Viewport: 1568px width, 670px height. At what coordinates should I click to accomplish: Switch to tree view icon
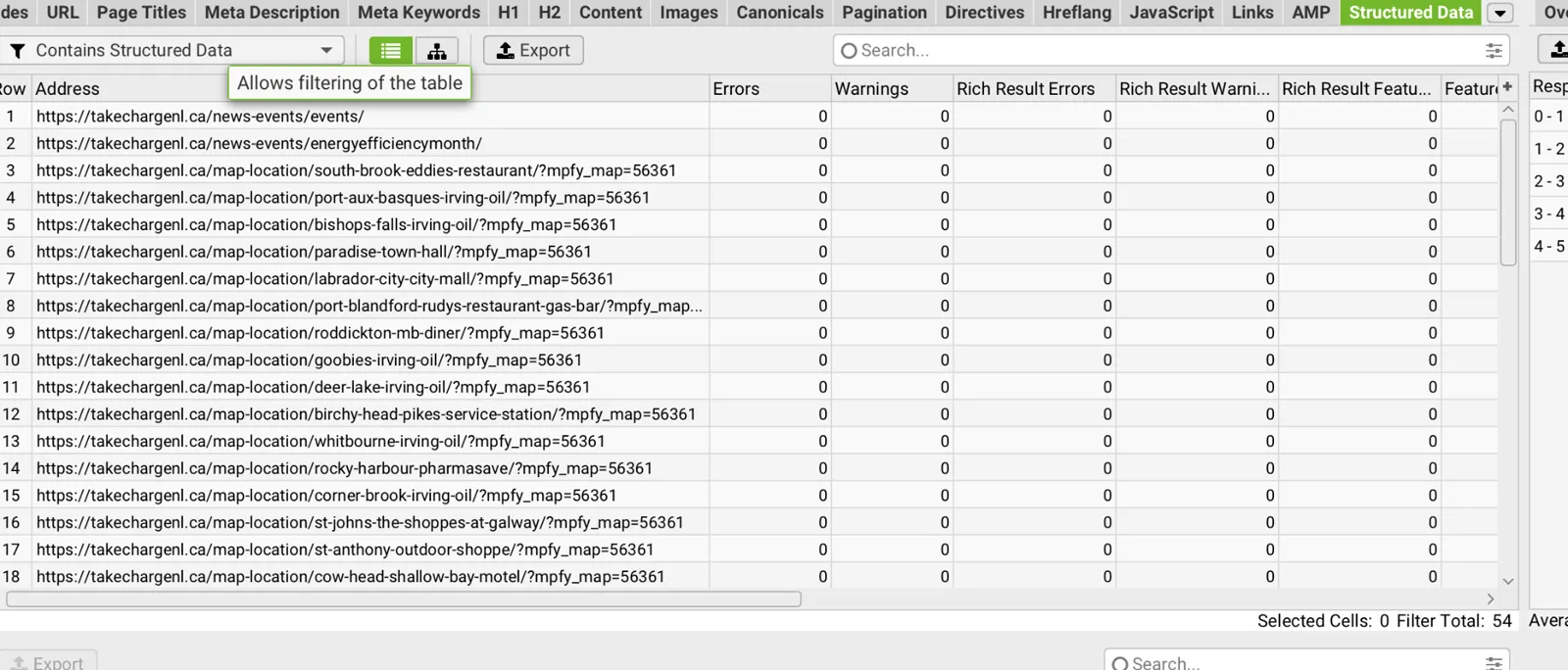click(437, 50)
